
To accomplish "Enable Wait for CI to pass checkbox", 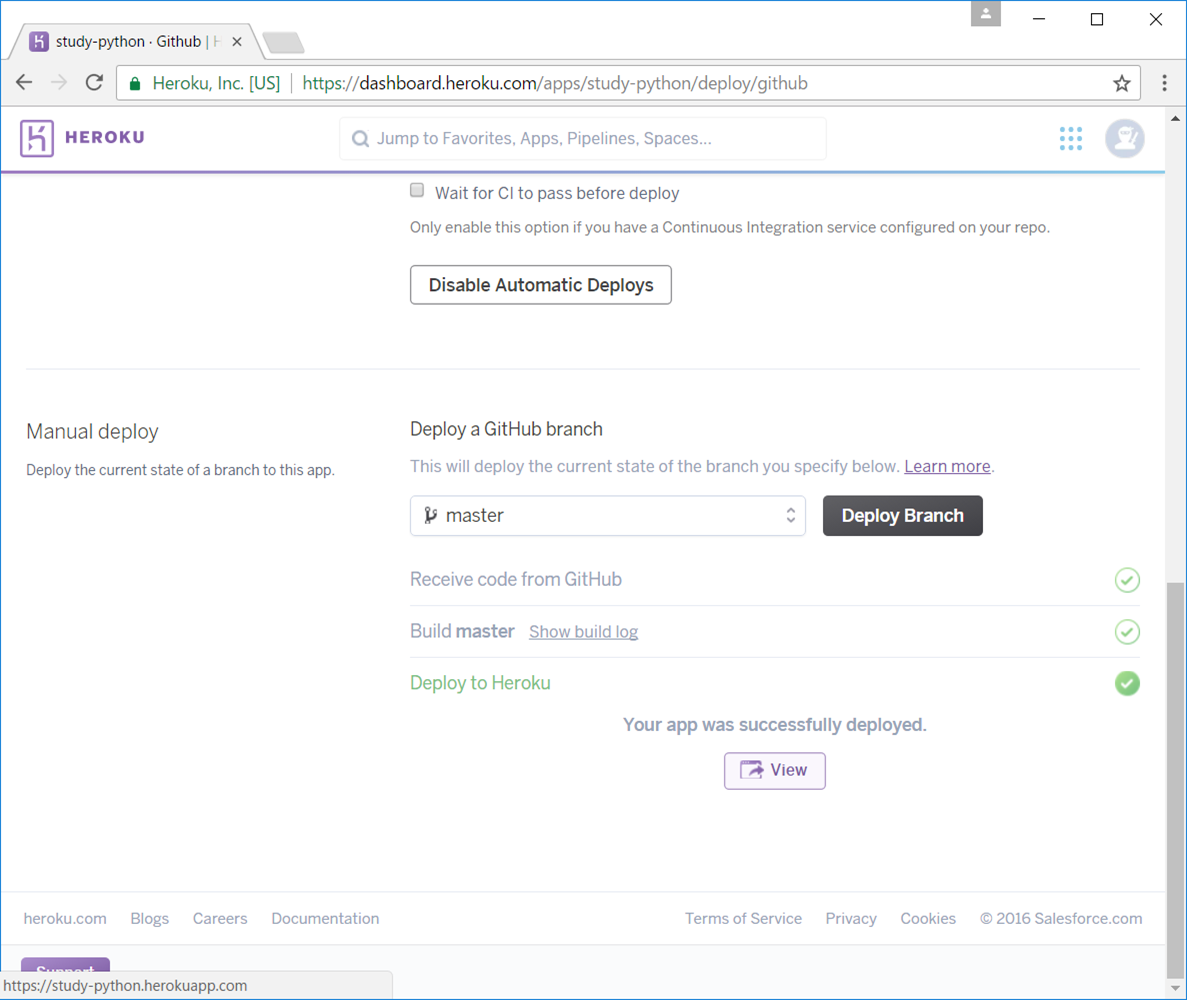I will pyautogui.click(x=417, y=191).
